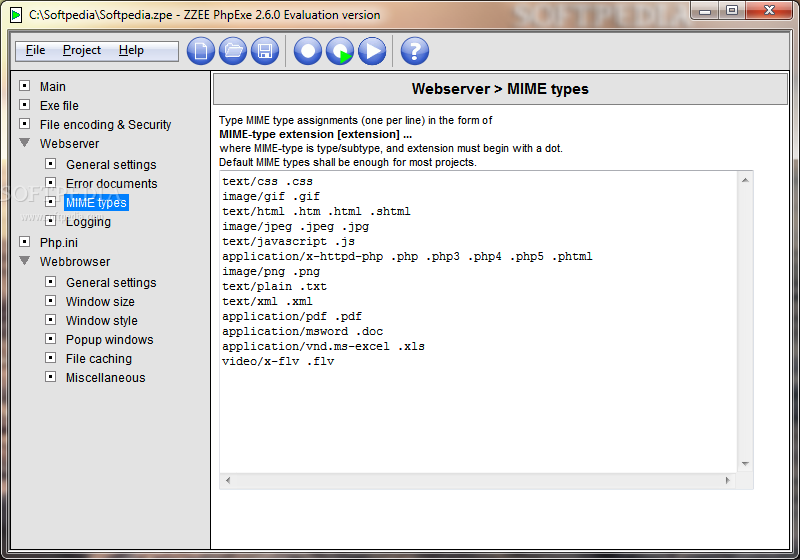Click the 'text/css .css' line
The image size is (800, 560).
point(267,182)
